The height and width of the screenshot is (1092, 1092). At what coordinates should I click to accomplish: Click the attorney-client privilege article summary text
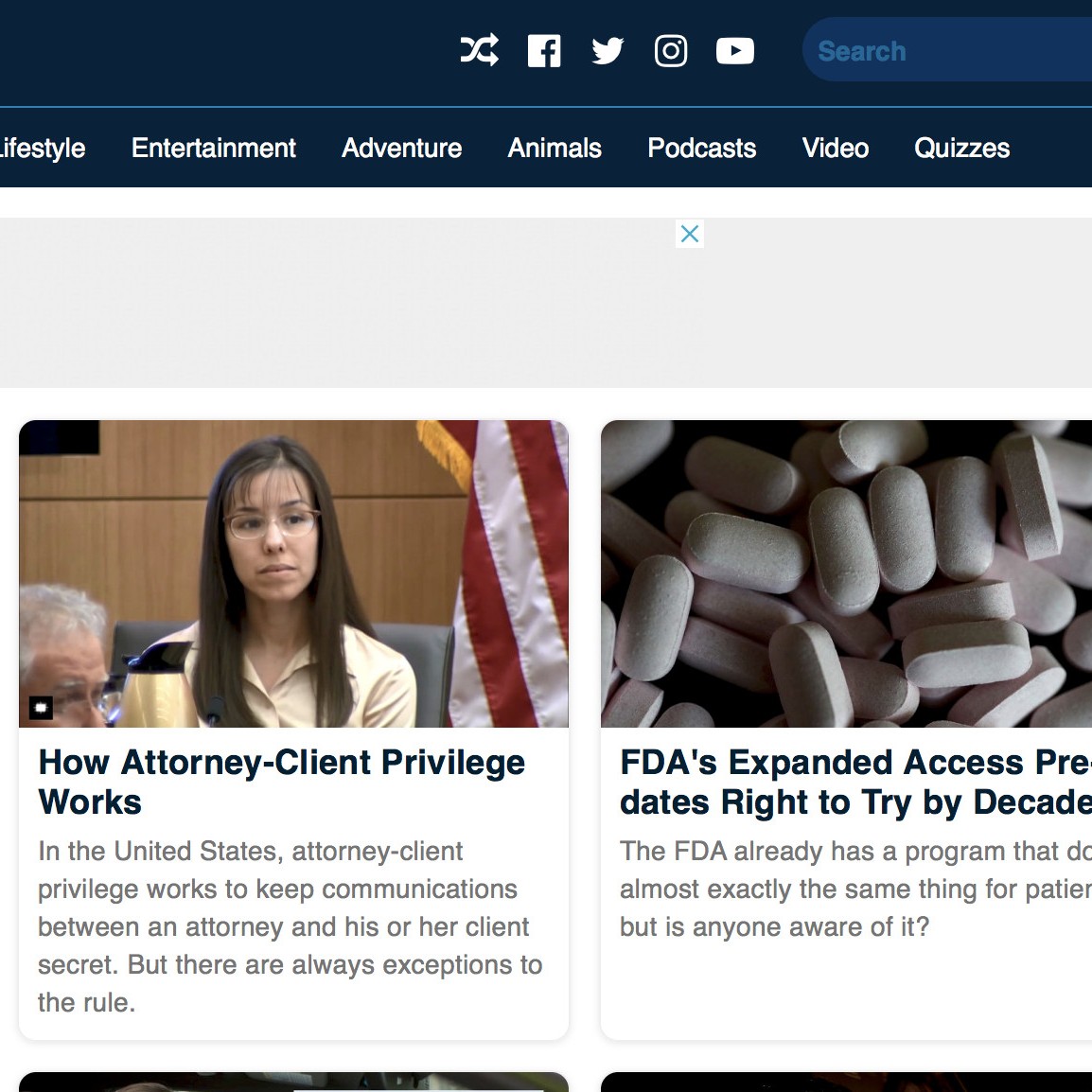tap(290, 927)
